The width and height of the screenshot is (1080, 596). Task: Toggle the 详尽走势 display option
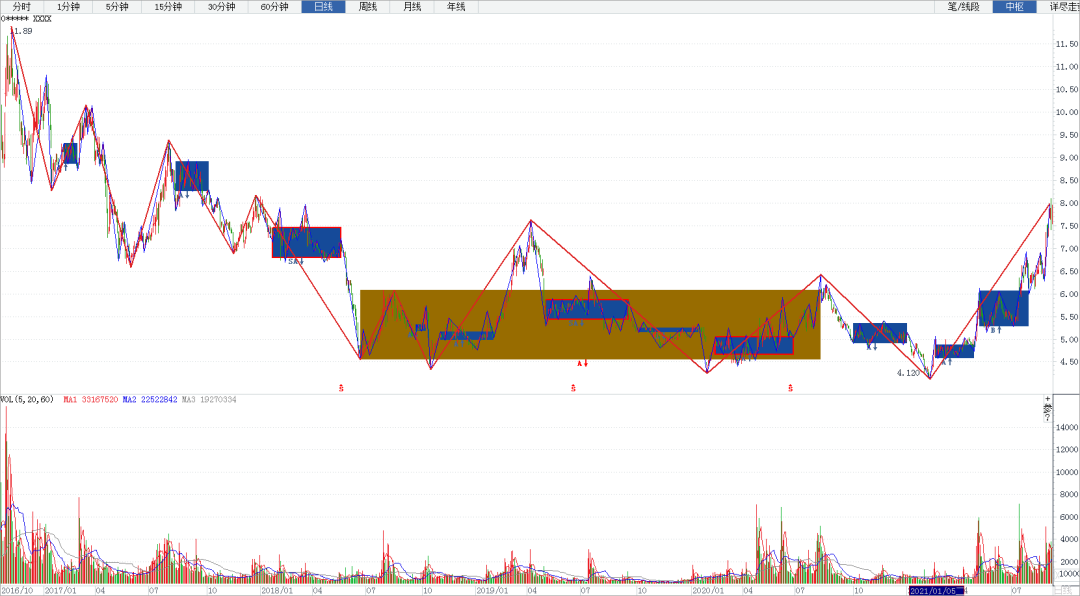(x=1063, y=7)
